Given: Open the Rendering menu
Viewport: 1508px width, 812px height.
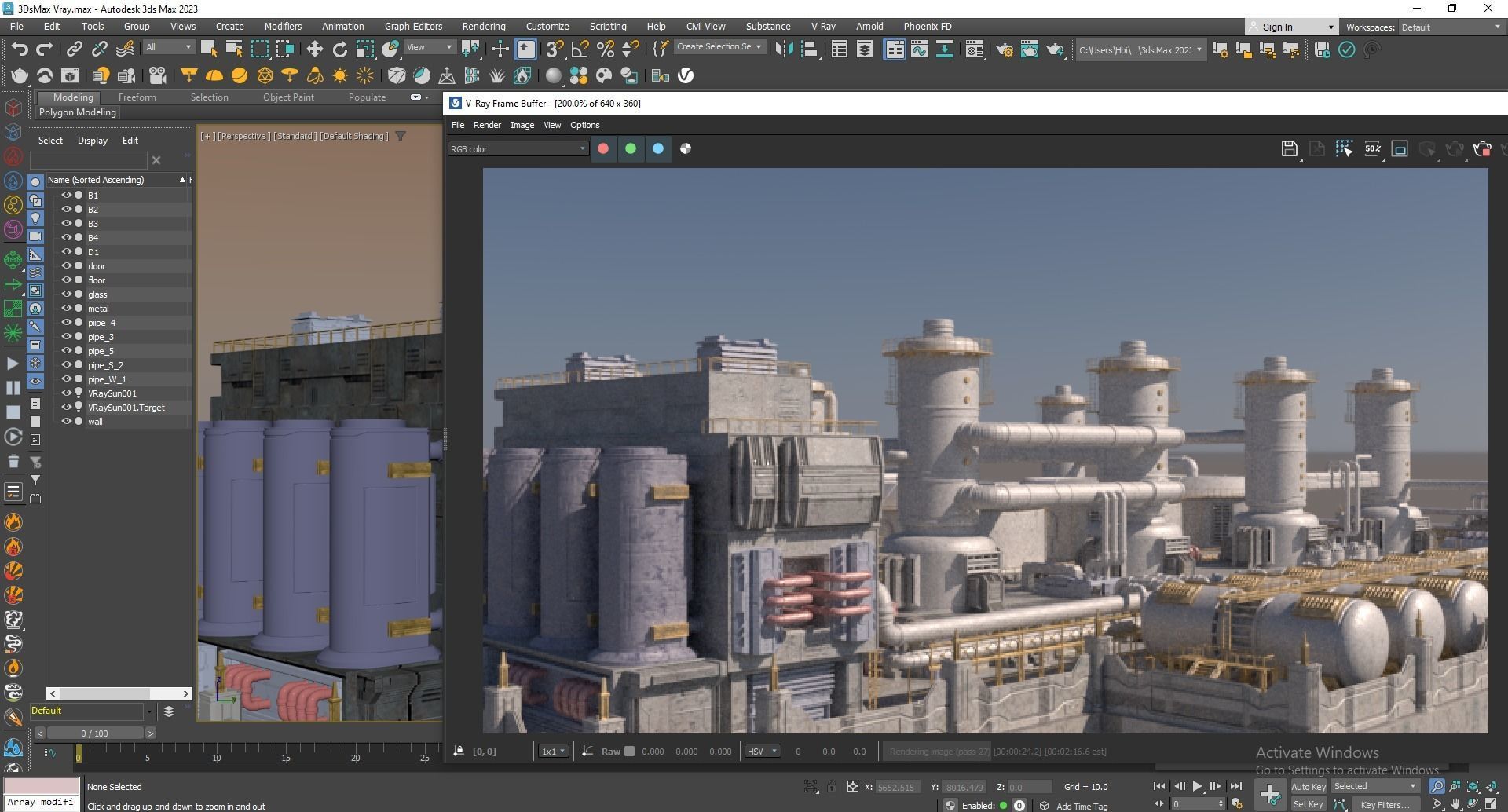Looking at the screenshot, I should pyautogui.click(x=483, y=27).
